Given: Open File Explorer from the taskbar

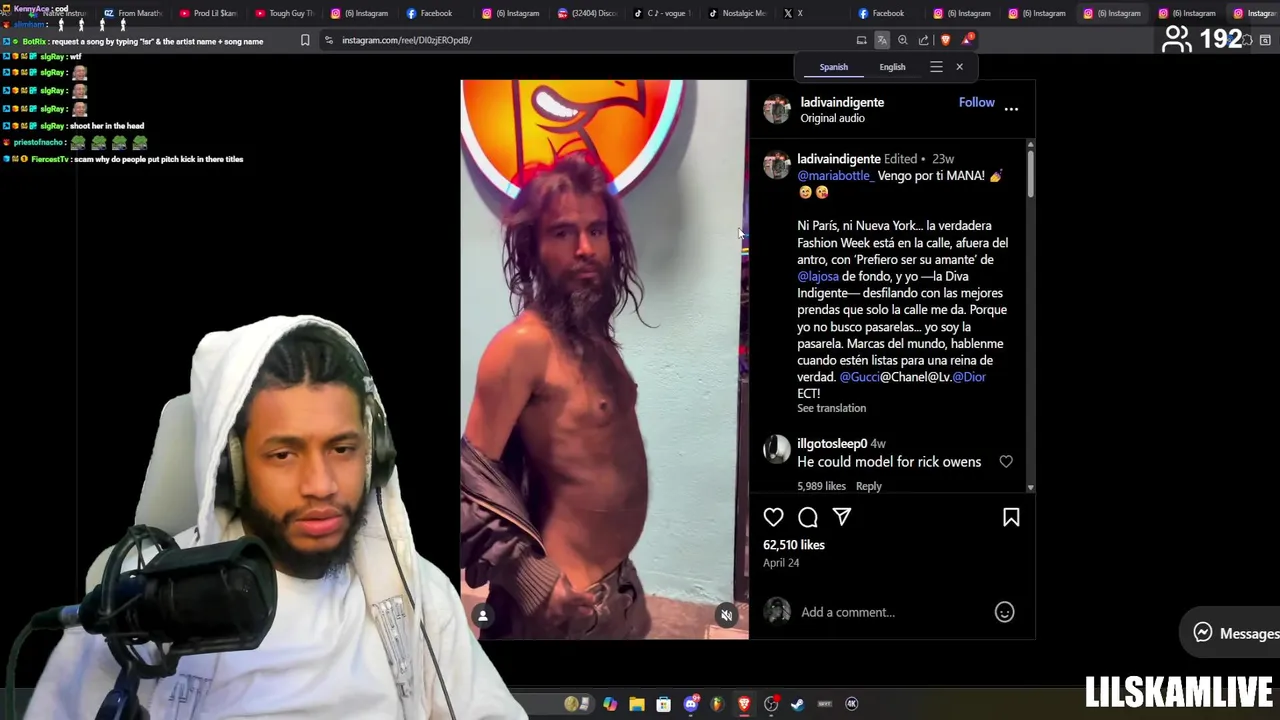Looking at the screenshot, I should (636, 704).
